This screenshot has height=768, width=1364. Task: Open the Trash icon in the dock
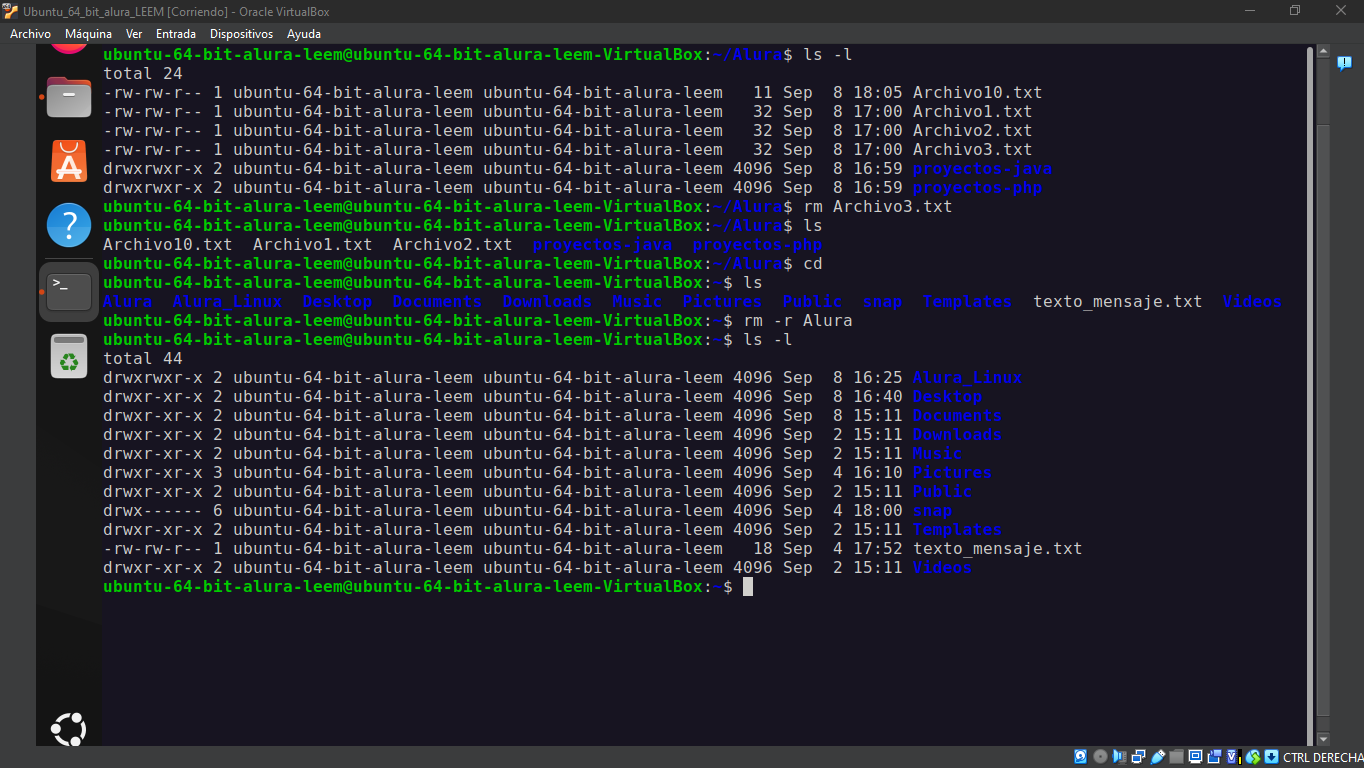point(69,356)
